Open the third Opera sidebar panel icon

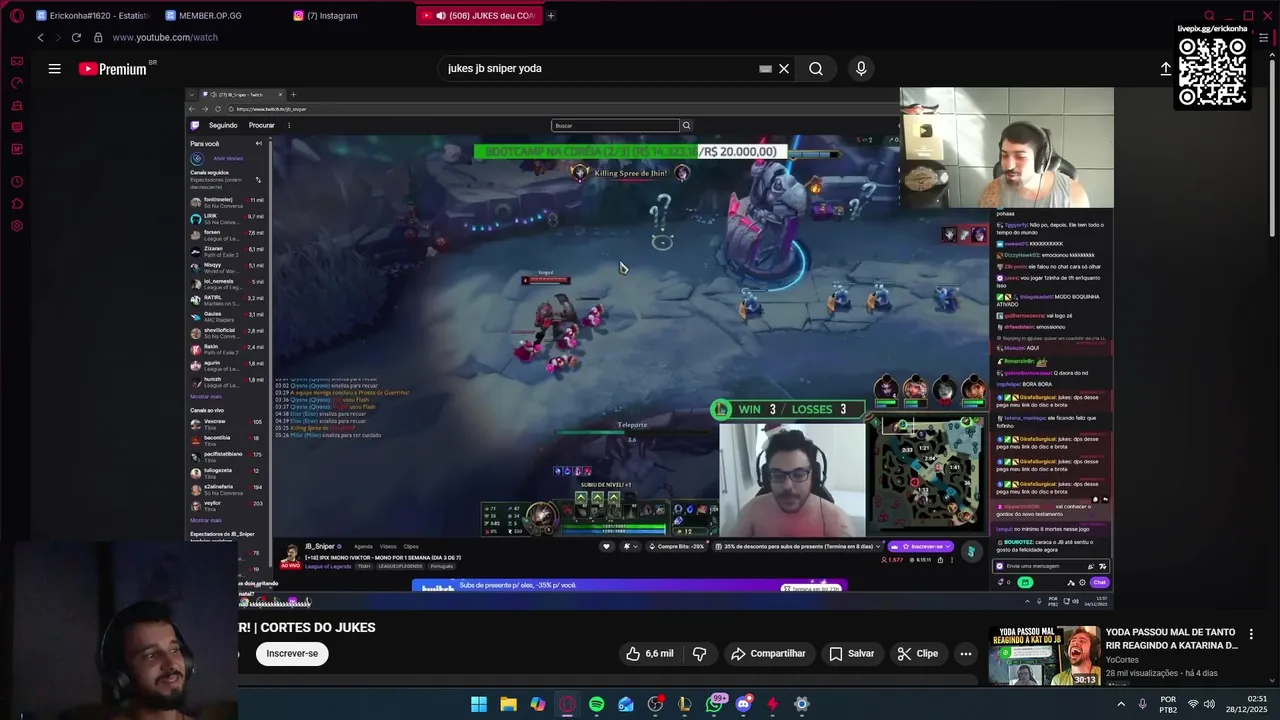pyautogui.click(x=16, y=105)
